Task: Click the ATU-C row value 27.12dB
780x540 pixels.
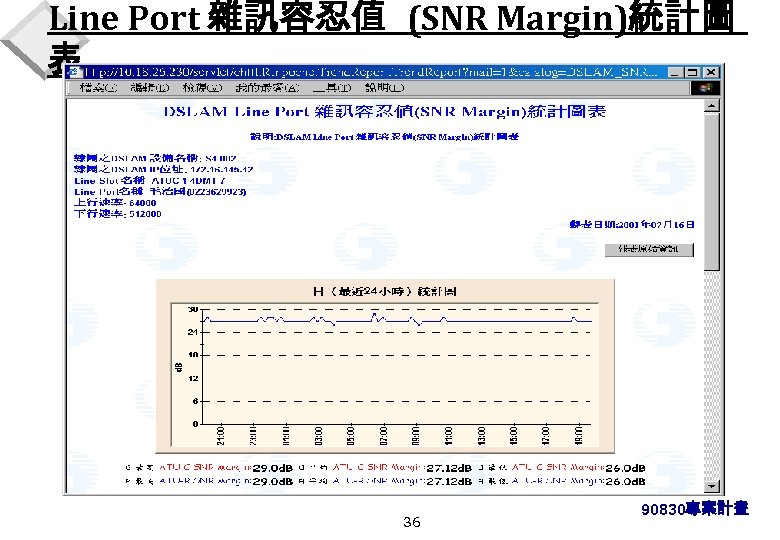Action: coord(449,468)
